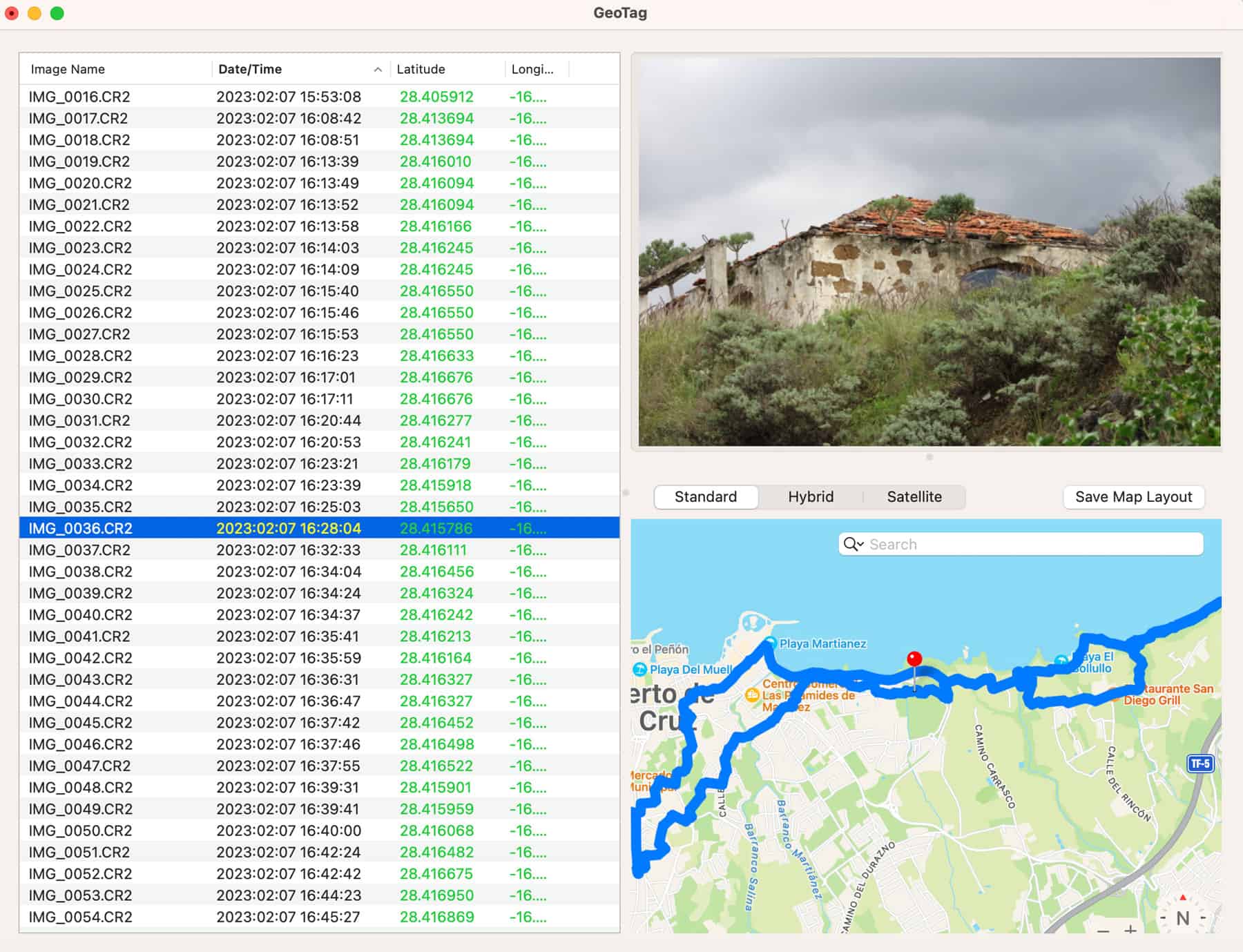The height and width of the screenshot is (952, 1243).
Task: Select row IMG_0020.CR2
Action: [x=319, y=183]
